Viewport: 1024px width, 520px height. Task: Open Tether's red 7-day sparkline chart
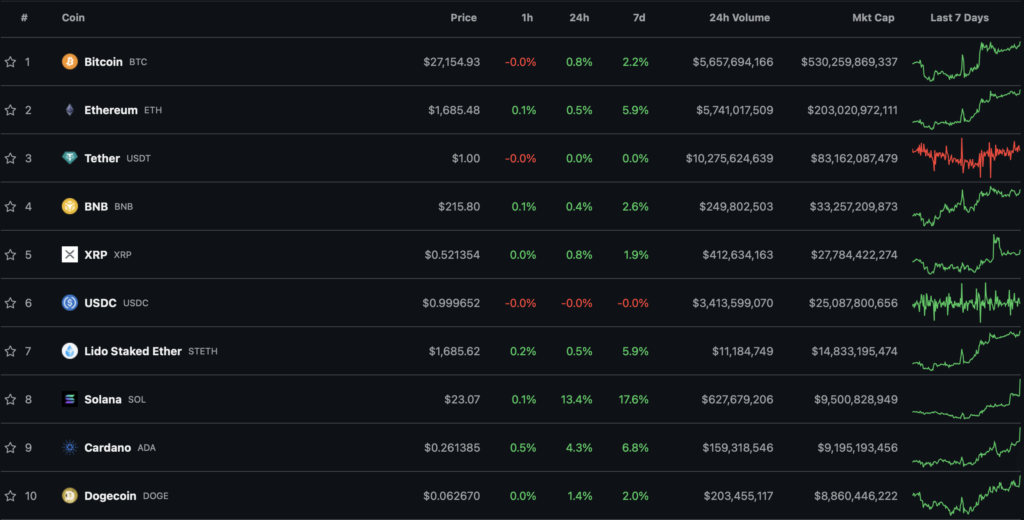pyautogui.click(x=966, y=158)
